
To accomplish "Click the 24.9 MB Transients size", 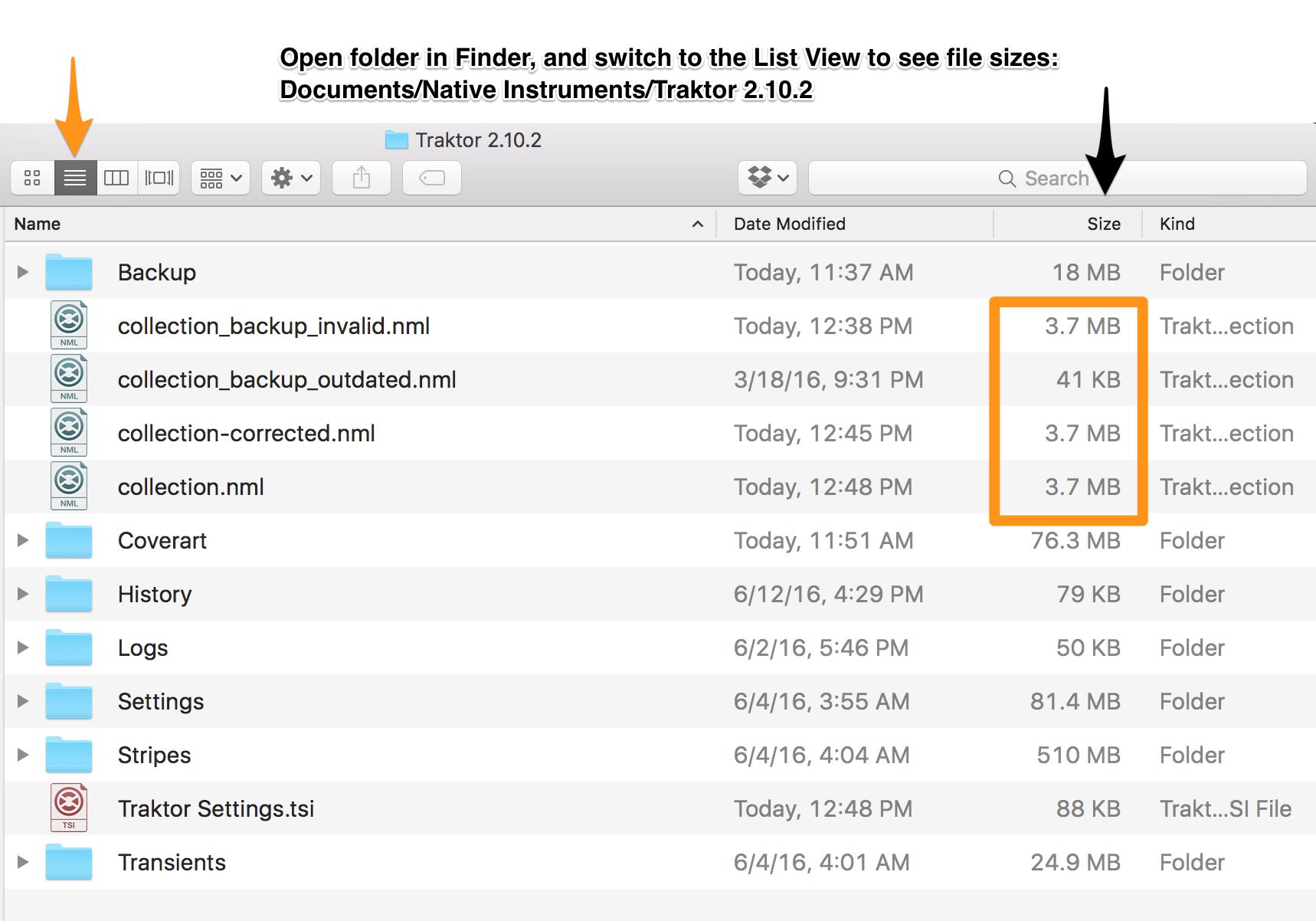I will (1075, 863).
